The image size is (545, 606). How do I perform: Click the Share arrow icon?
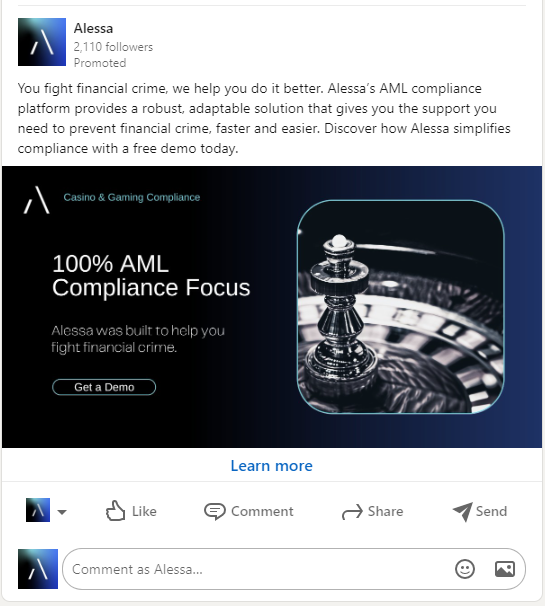(352, 512)
